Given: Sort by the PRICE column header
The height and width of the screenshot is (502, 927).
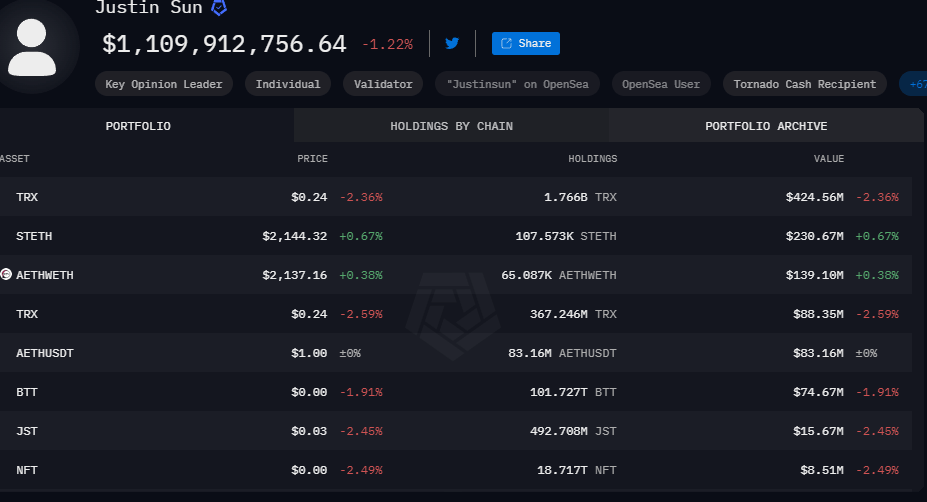Looking at the screenshot, I should [x=312, y=158].
